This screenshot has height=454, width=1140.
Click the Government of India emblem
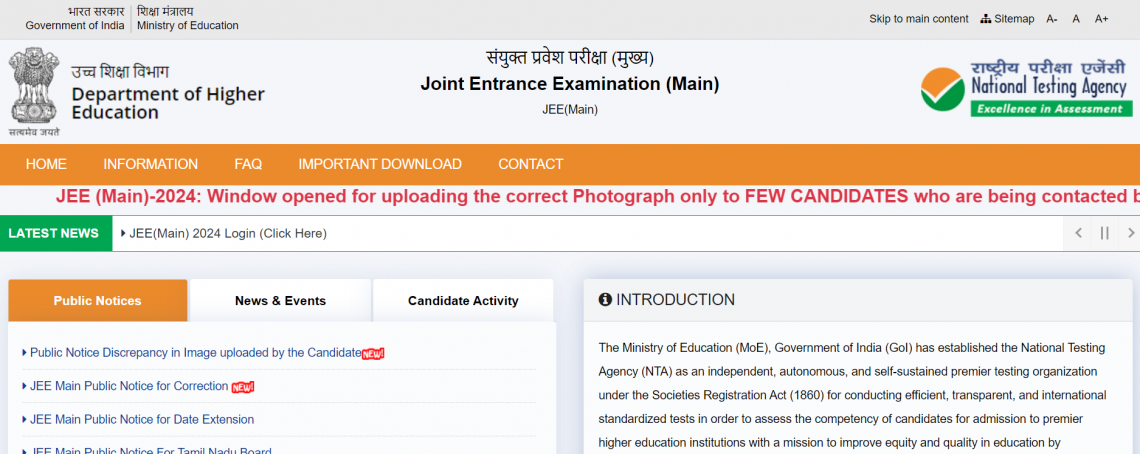34,90
